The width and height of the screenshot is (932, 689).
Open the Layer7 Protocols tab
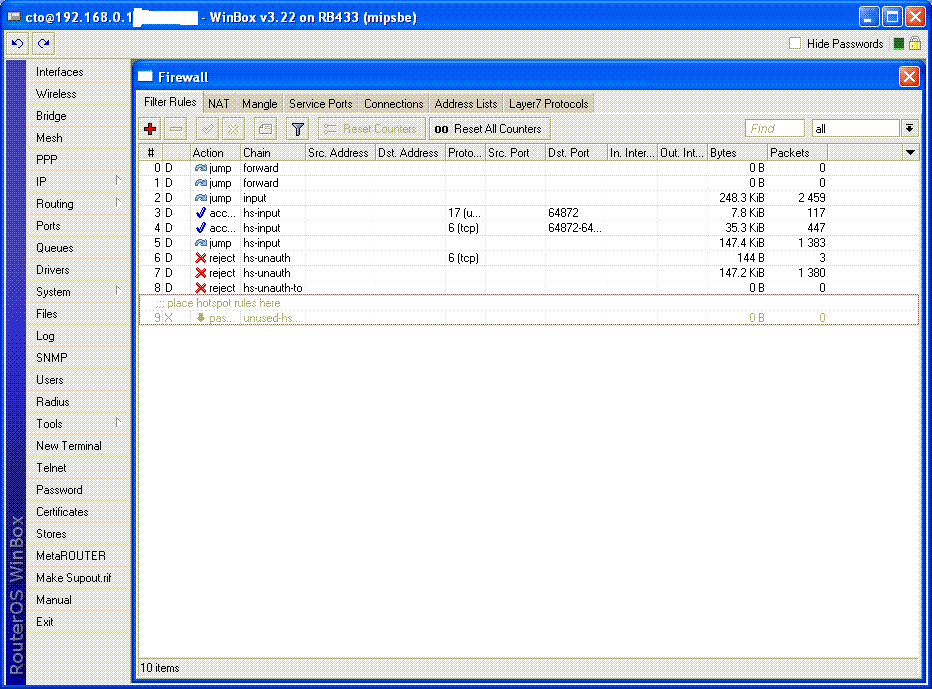(549, 103)
